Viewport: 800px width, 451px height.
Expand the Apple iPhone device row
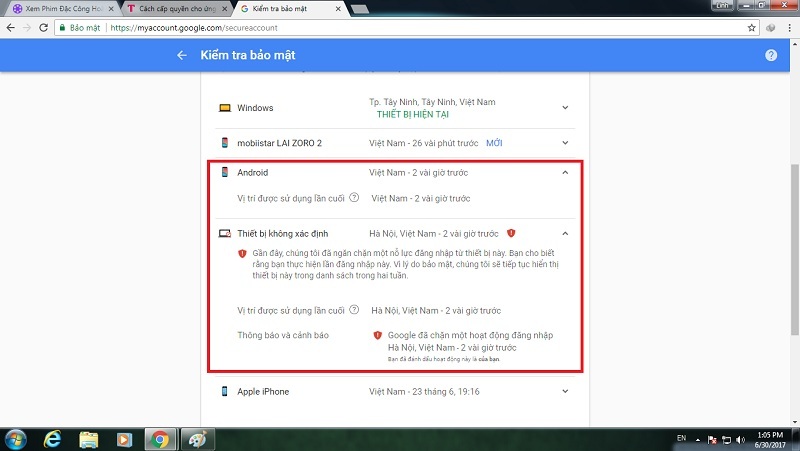click(565, 391)
